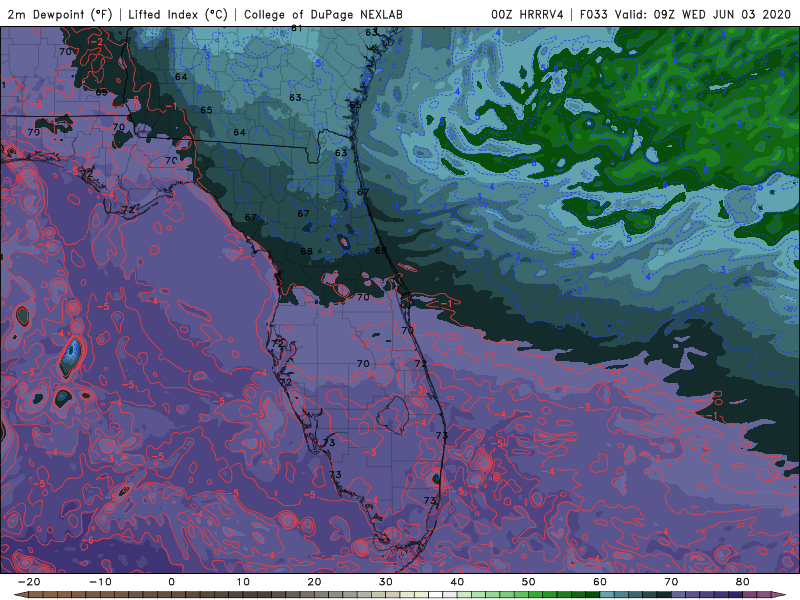The image size is (800, 600).
Task: Click the '60' color scale label
Action: 600,582
